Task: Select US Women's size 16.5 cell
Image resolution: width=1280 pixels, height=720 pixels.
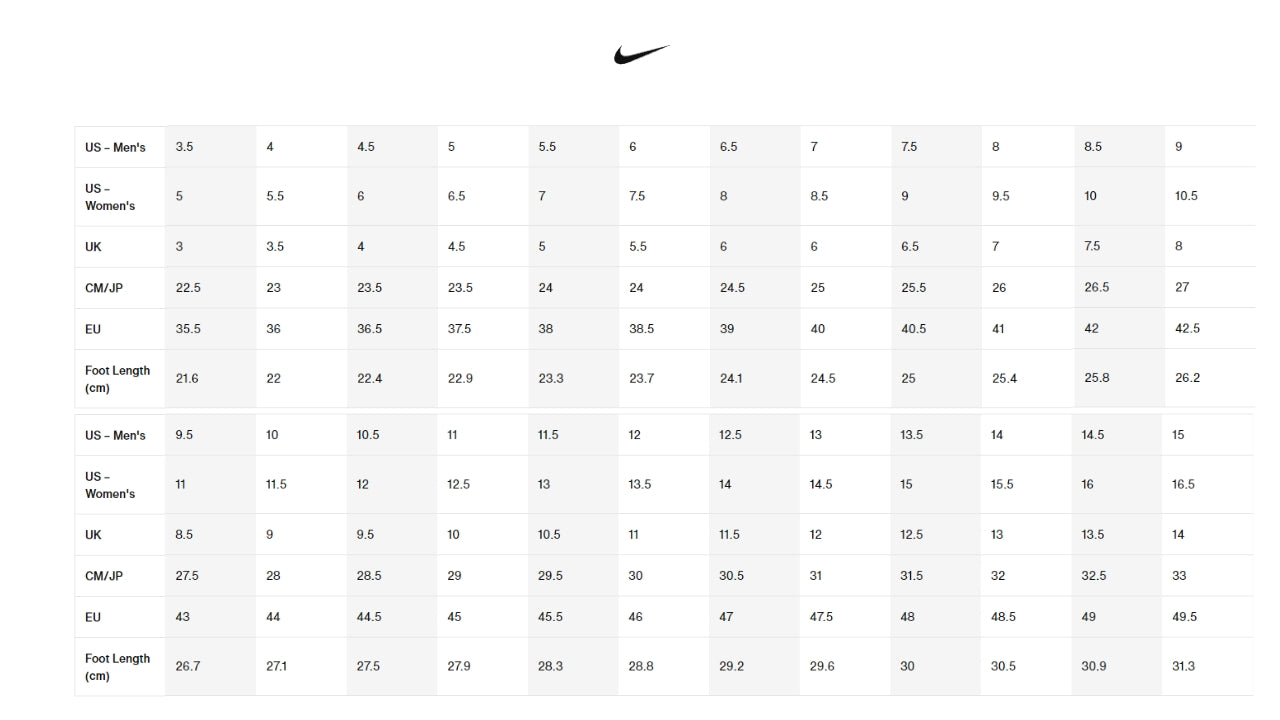Action: 1183,485
